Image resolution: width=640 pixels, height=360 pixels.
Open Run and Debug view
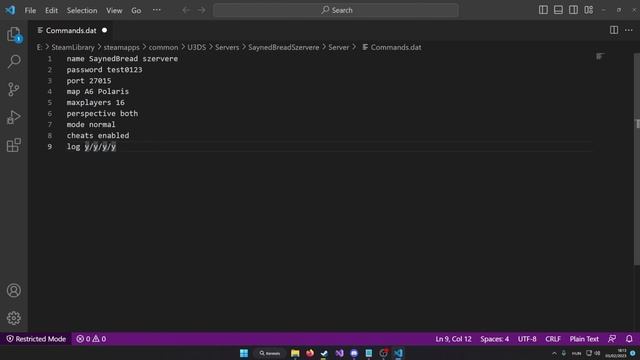click(x=14, y=117)
